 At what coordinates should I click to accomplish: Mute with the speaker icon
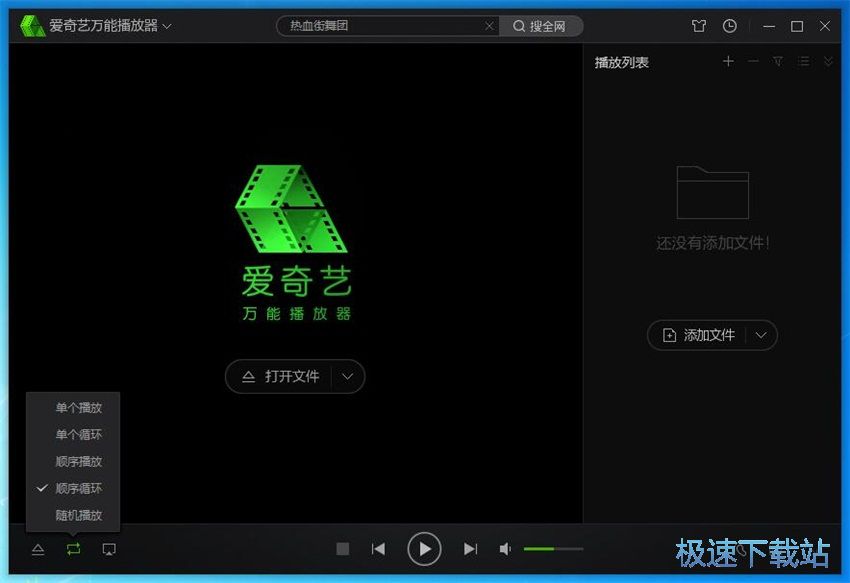tap(505, 549)
